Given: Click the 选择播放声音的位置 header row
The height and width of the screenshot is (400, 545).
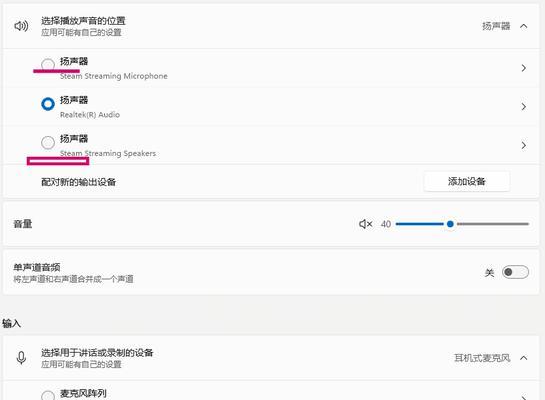Looking at the screenshot, I should click(x=271, y=26).
